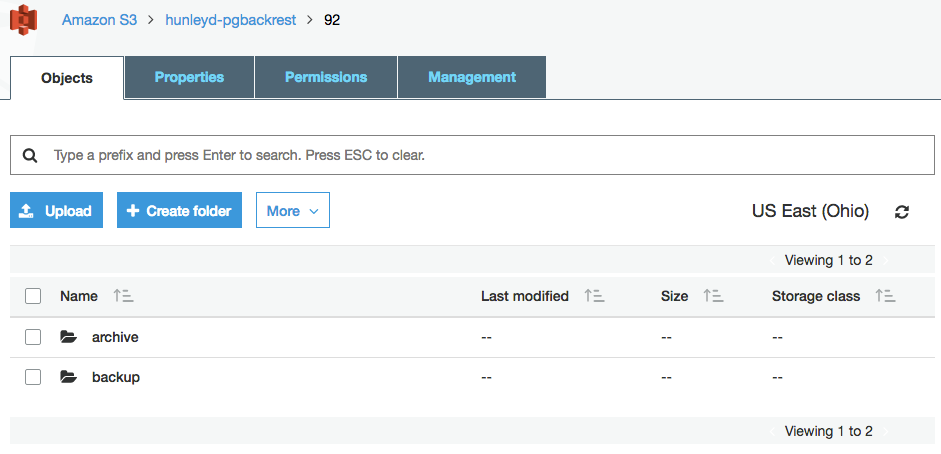Open the Permissions tab
Image resolution: width=941 pixels, height=454 pixels.
point(326,77)
